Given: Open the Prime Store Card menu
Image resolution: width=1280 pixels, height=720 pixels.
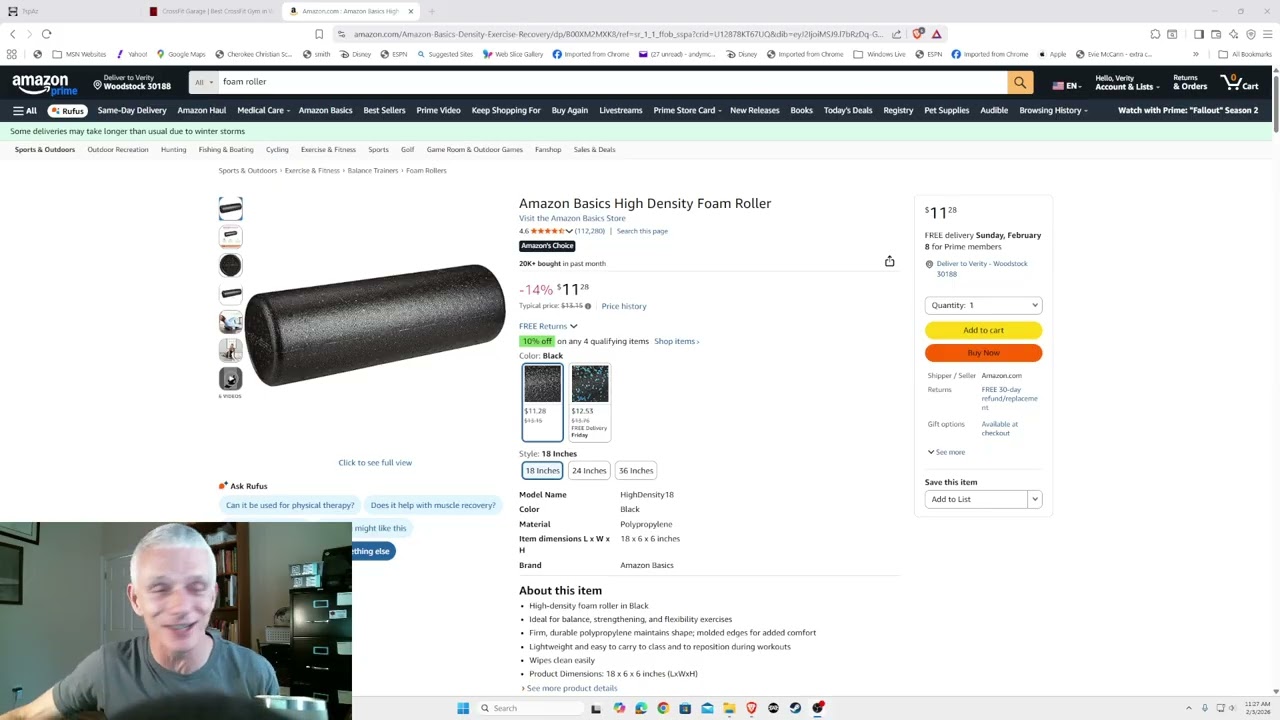Looking at the screenshot, I should 686,110.
